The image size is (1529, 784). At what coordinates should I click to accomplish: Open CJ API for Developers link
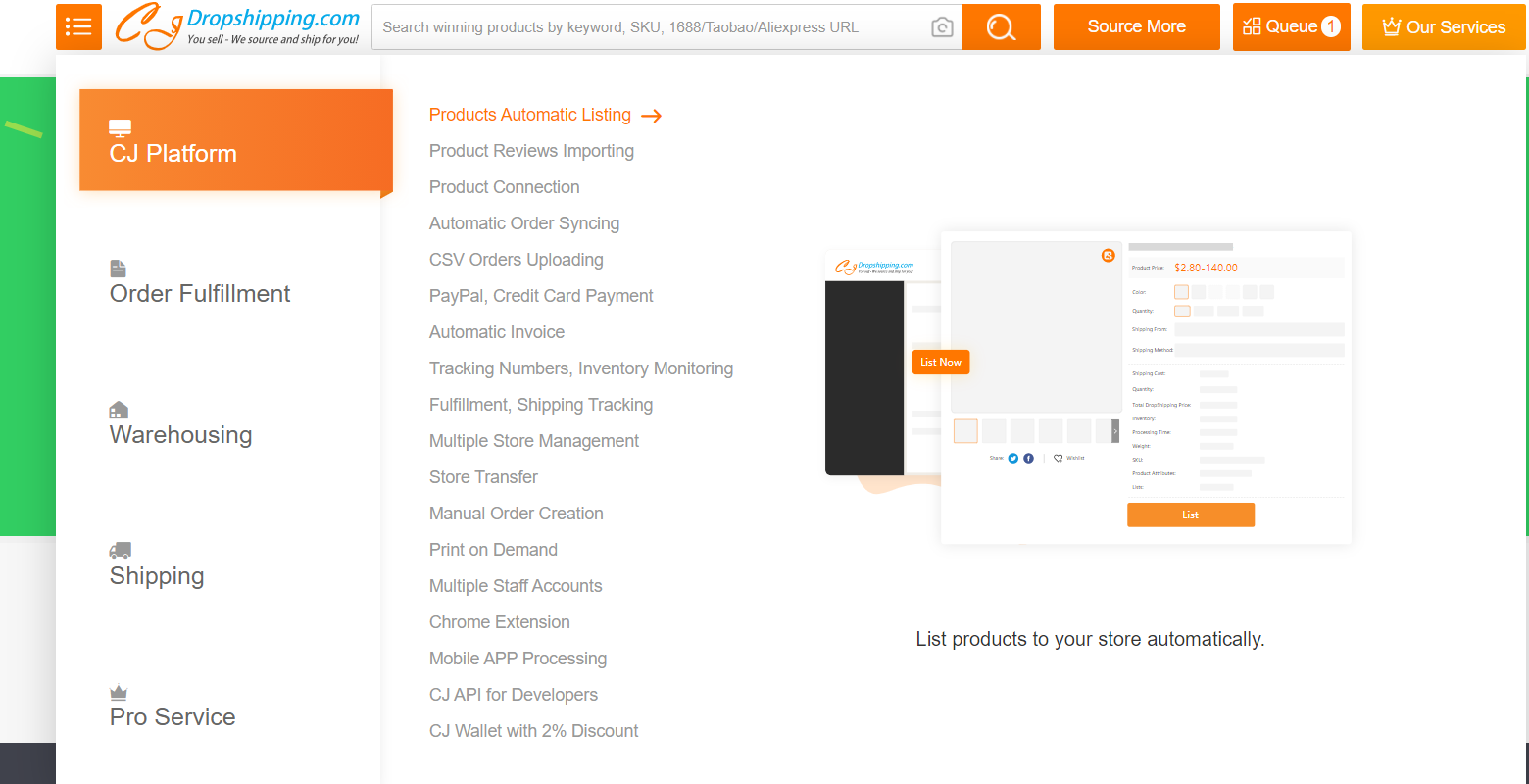coord(514,695)
